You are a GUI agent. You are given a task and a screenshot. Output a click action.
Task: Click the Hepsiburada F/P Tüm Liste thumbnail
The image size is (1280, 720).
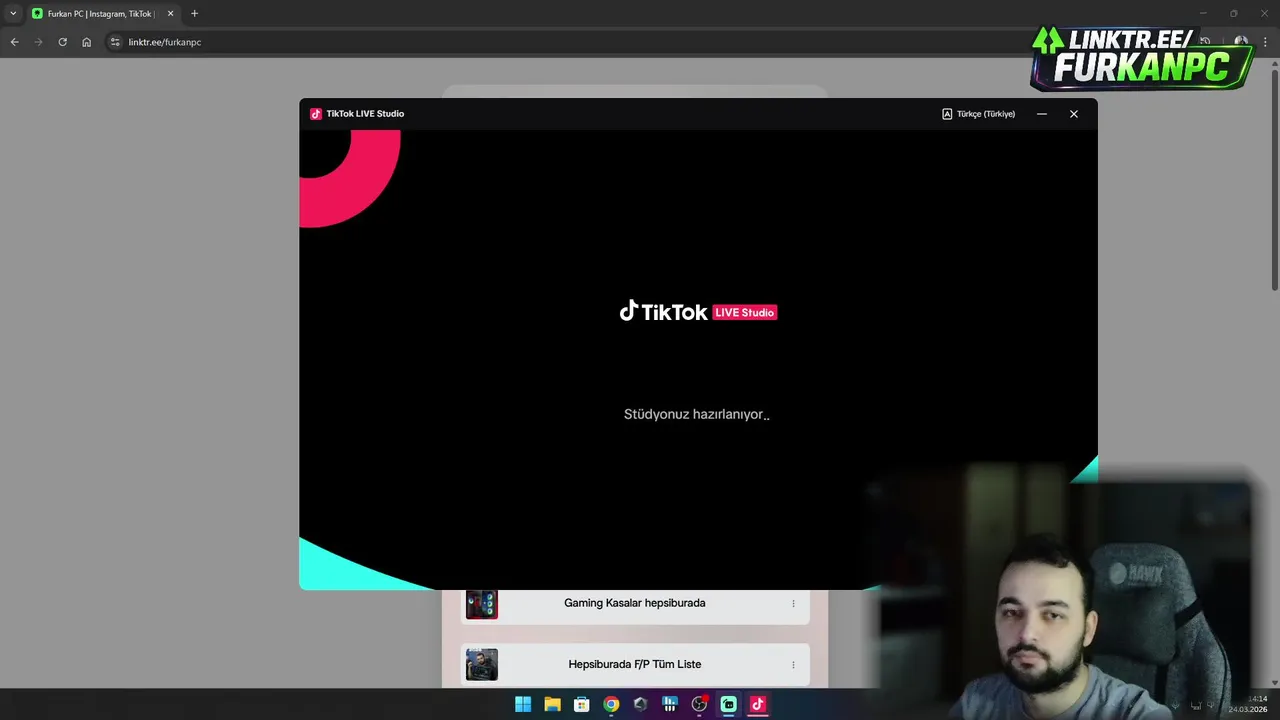tap(481, 665)
